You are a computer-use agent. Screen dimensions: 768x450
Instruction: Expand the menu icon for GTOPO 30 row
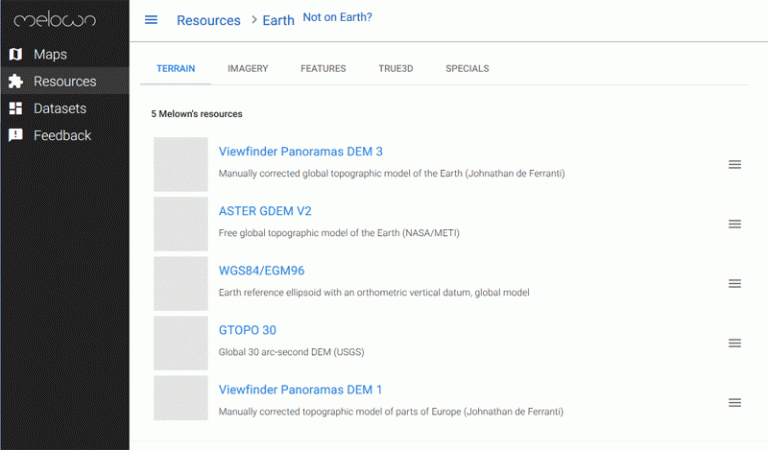pos(734,343)
